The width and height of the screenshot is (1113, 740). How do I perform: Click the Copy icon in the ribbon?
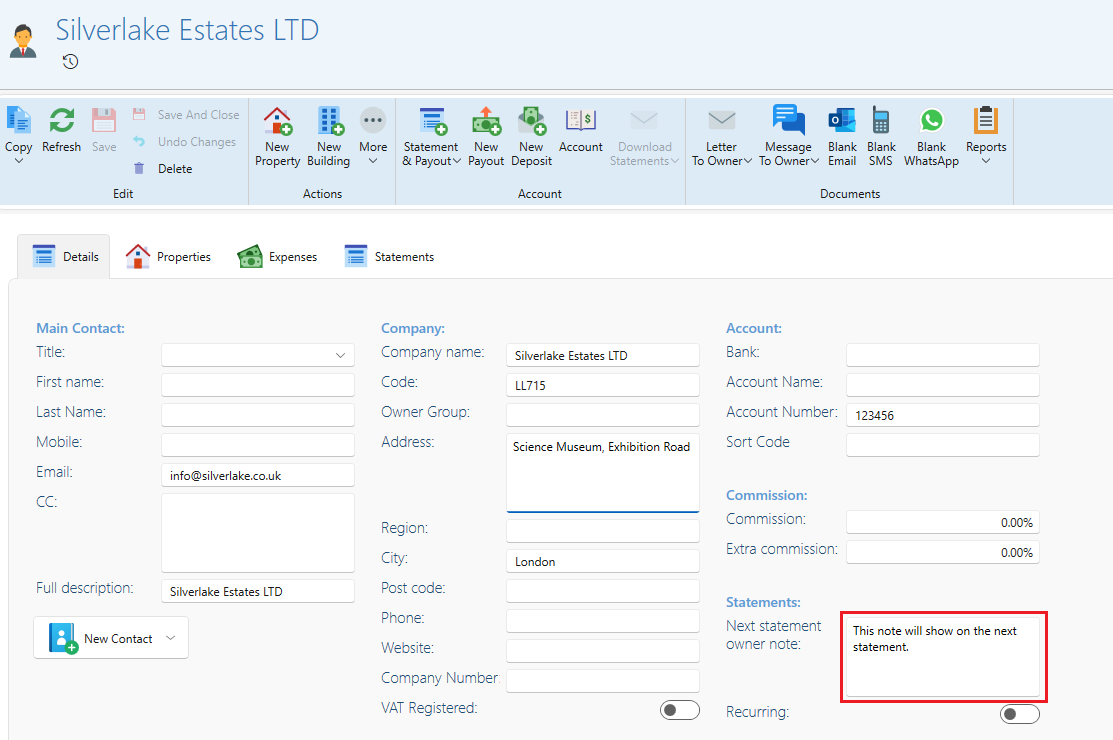click(x=18, y=120)
